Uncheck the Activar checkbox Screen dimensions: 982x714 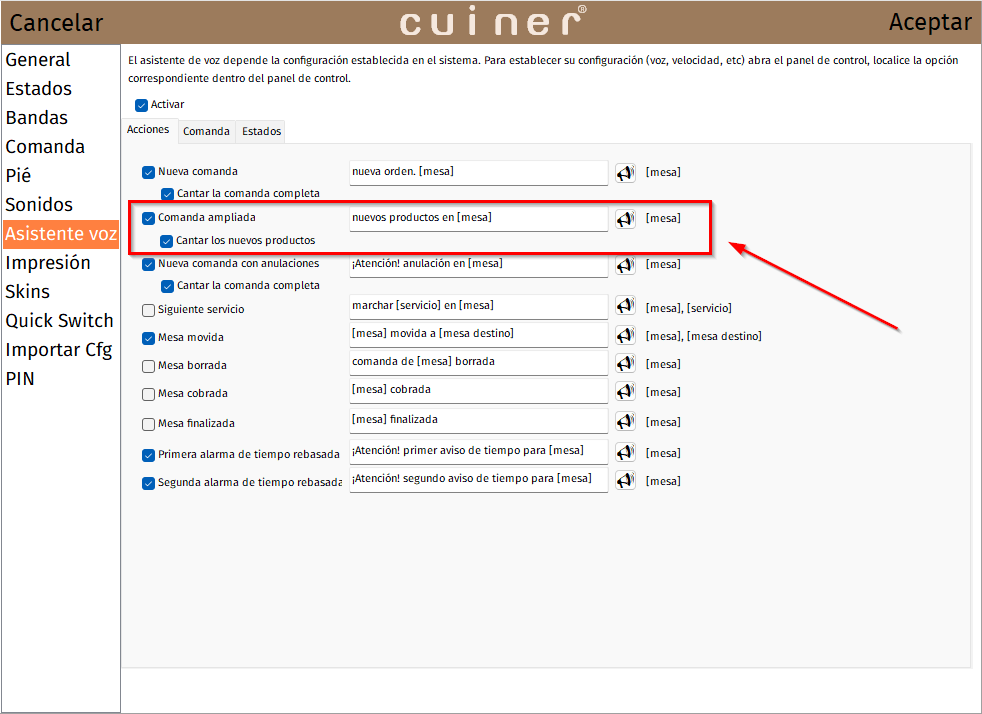pos(142,105)
